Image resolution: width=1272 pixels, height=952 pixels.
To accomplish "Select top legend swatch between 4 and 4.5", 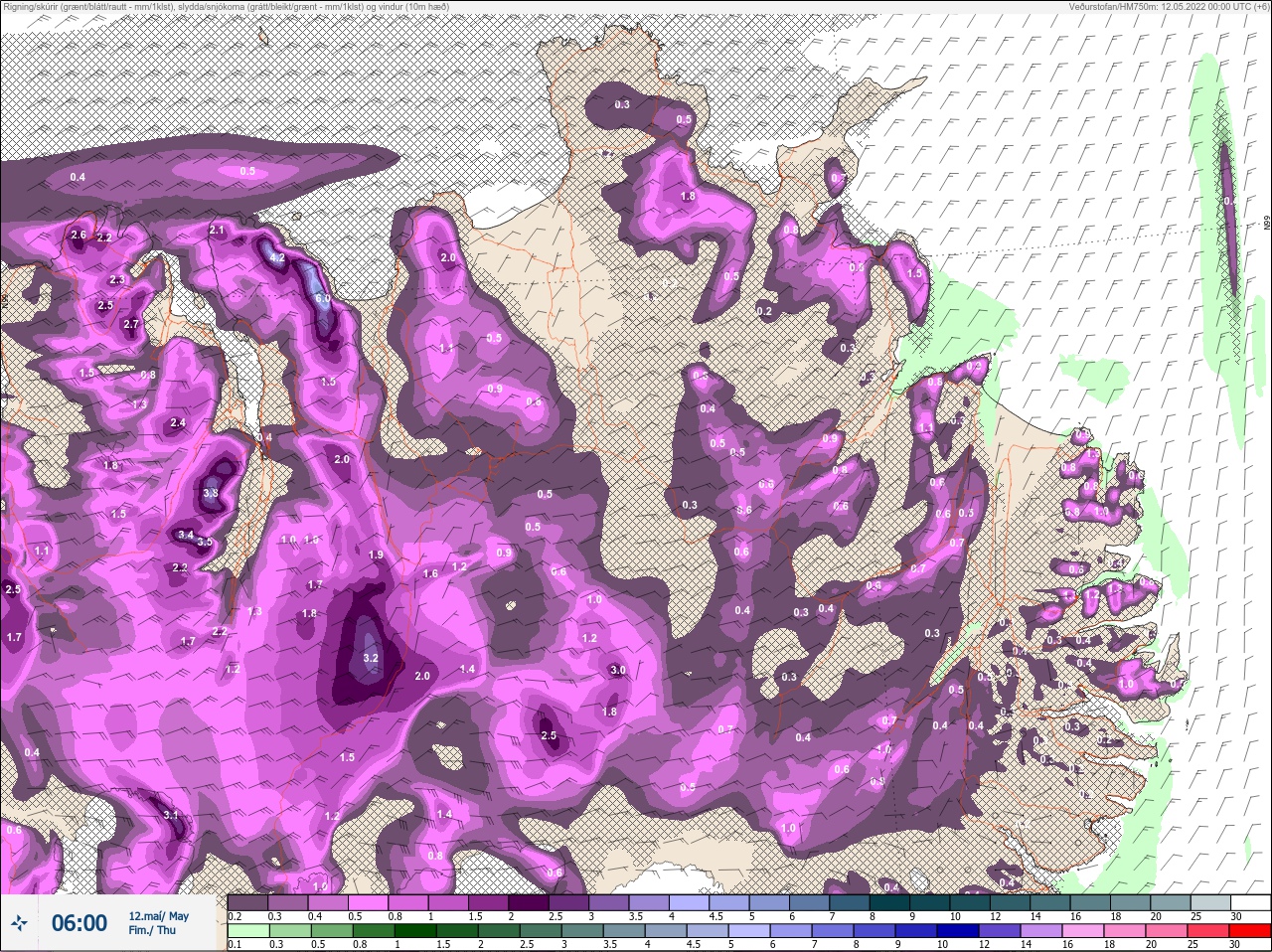I will point(690,901).
